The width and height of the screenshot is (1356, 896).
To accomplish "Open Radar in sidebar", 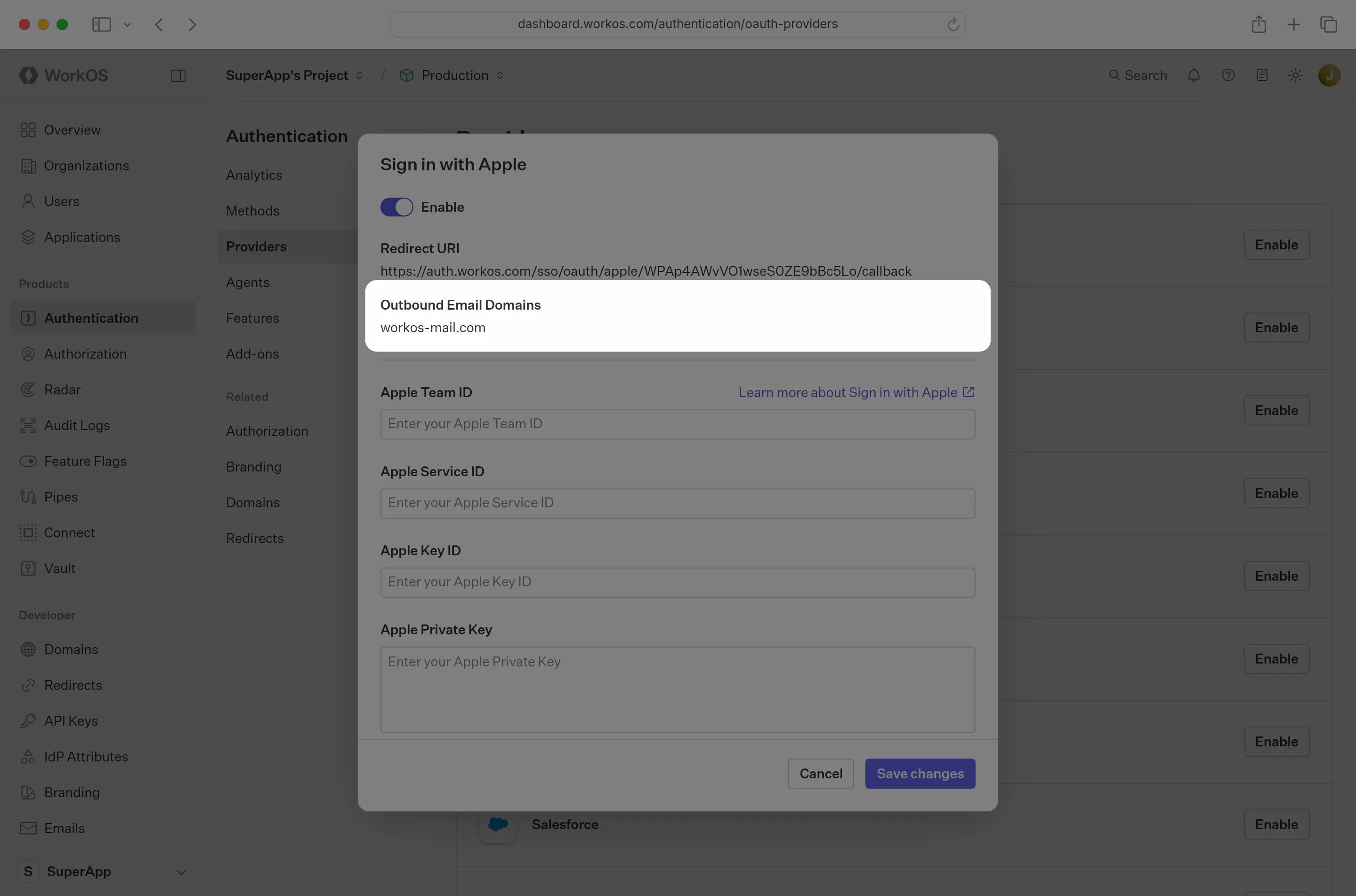I will [103, 390].
